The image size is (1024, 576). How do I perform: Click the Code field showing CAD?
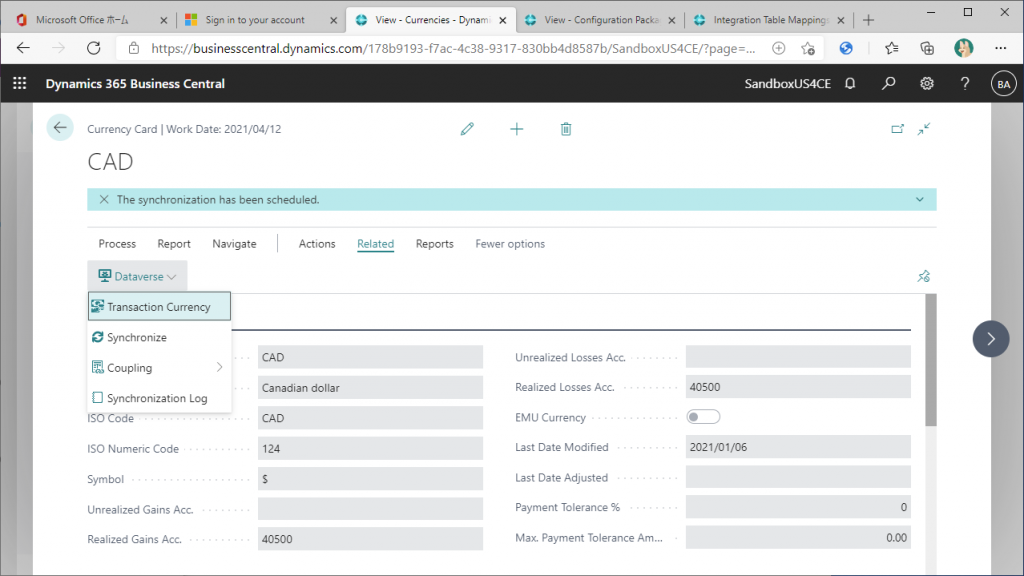(x=370, y=357)
